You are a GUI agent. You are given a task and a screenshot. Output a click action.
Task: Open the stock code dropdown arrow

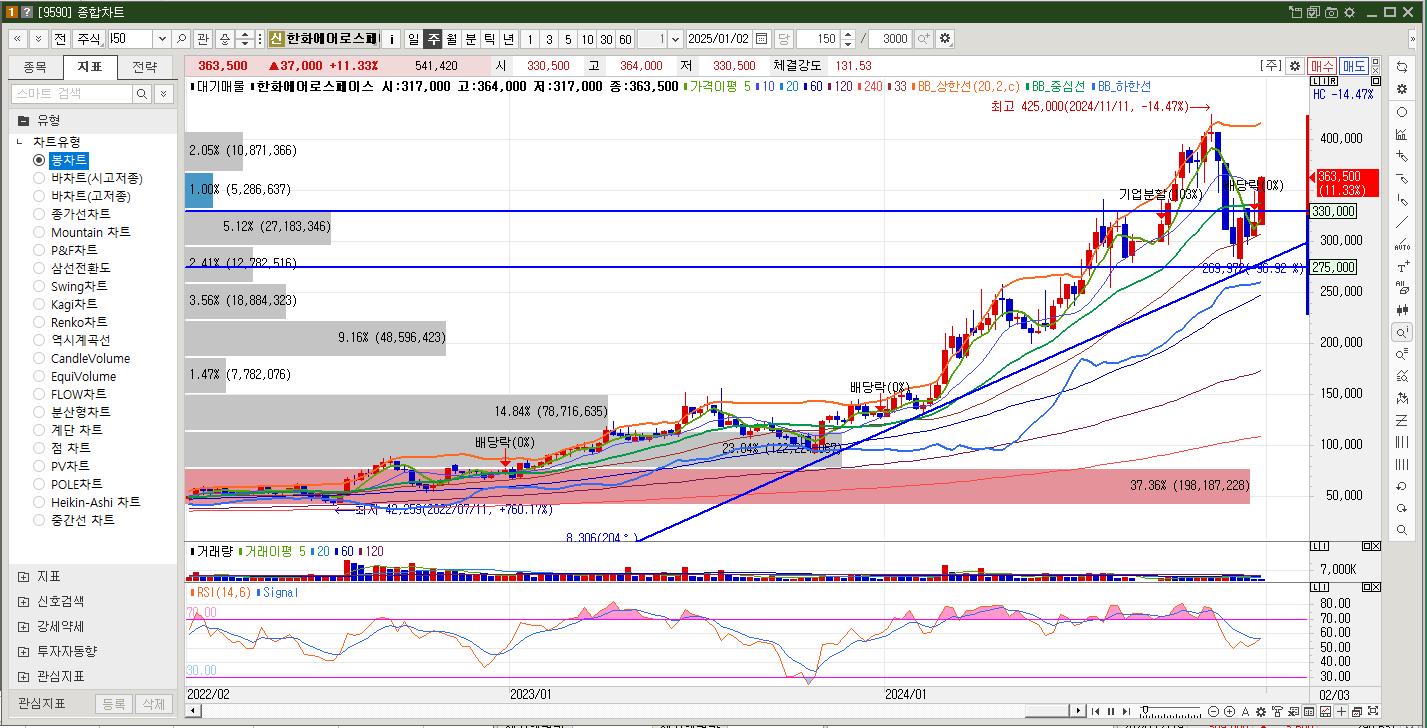[162, 39]
